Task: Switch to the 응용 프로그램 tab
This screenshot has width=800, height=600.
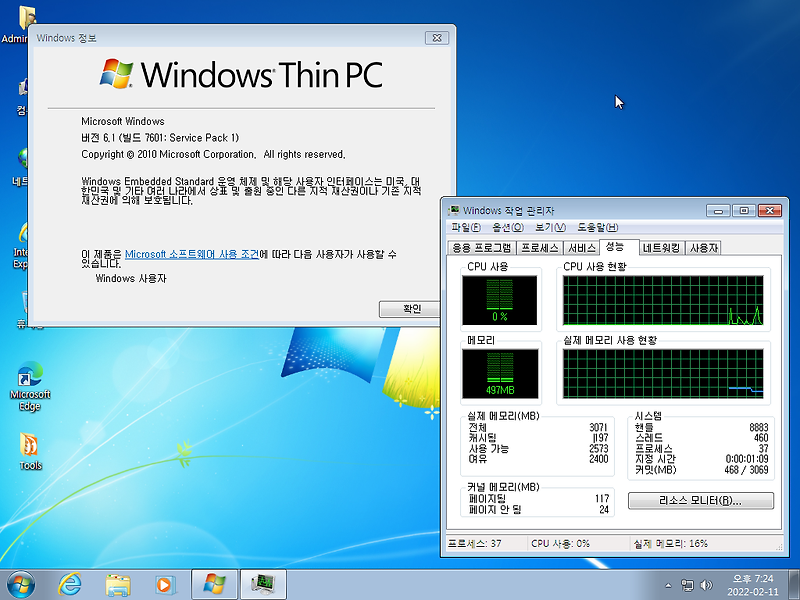Action: coord(482,248)
